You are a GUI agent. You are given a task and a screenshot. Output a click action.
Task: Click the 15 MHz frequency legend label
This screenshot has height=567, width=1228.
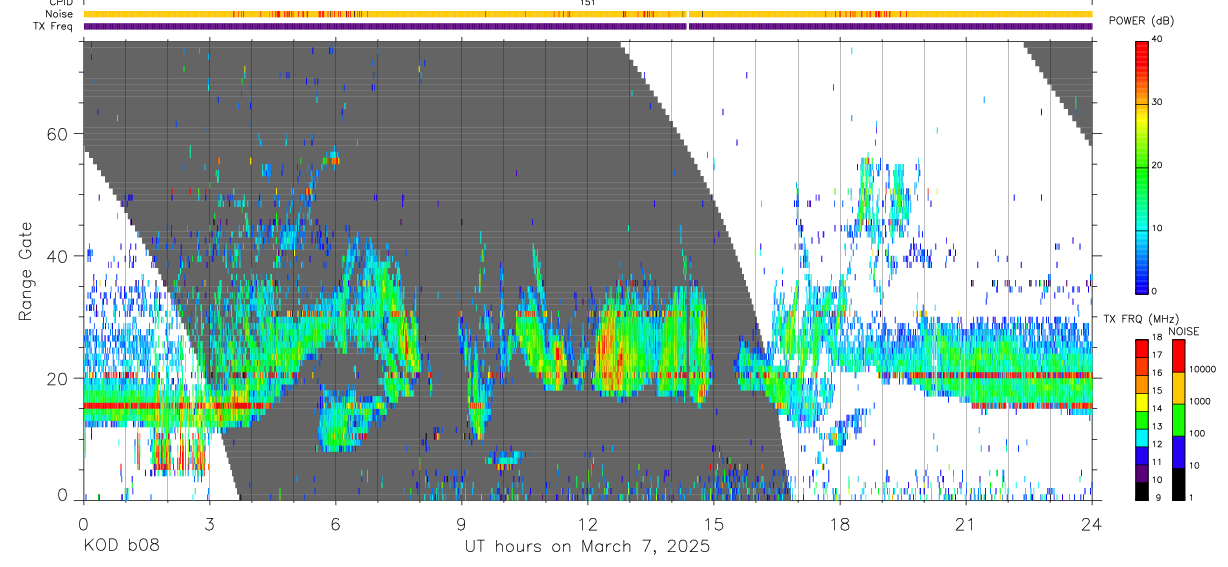point(1157,390)
